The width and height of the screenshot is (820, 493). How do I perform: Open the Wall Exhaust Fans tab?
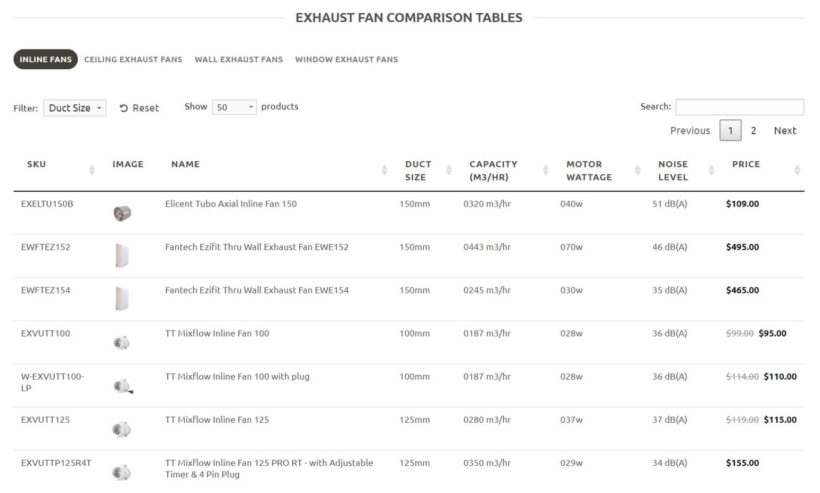point(238,60)
